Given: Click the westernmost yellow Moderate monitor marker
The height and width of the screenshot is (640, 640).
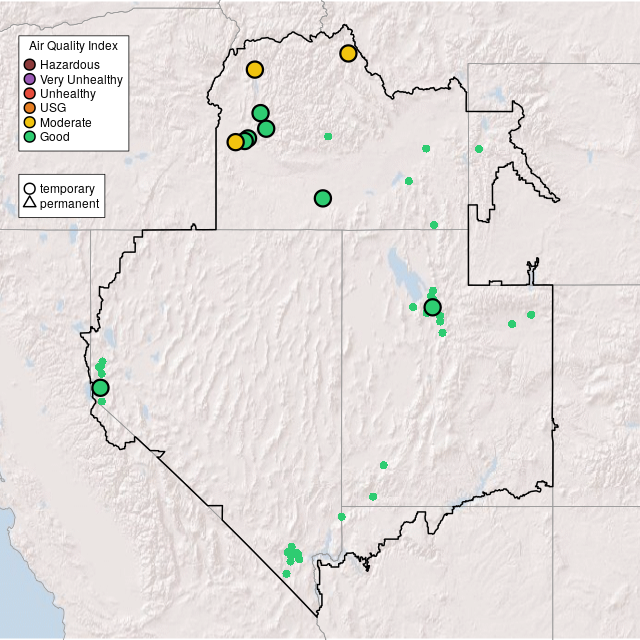Looking at the screenshot, I should pos(235,142).
